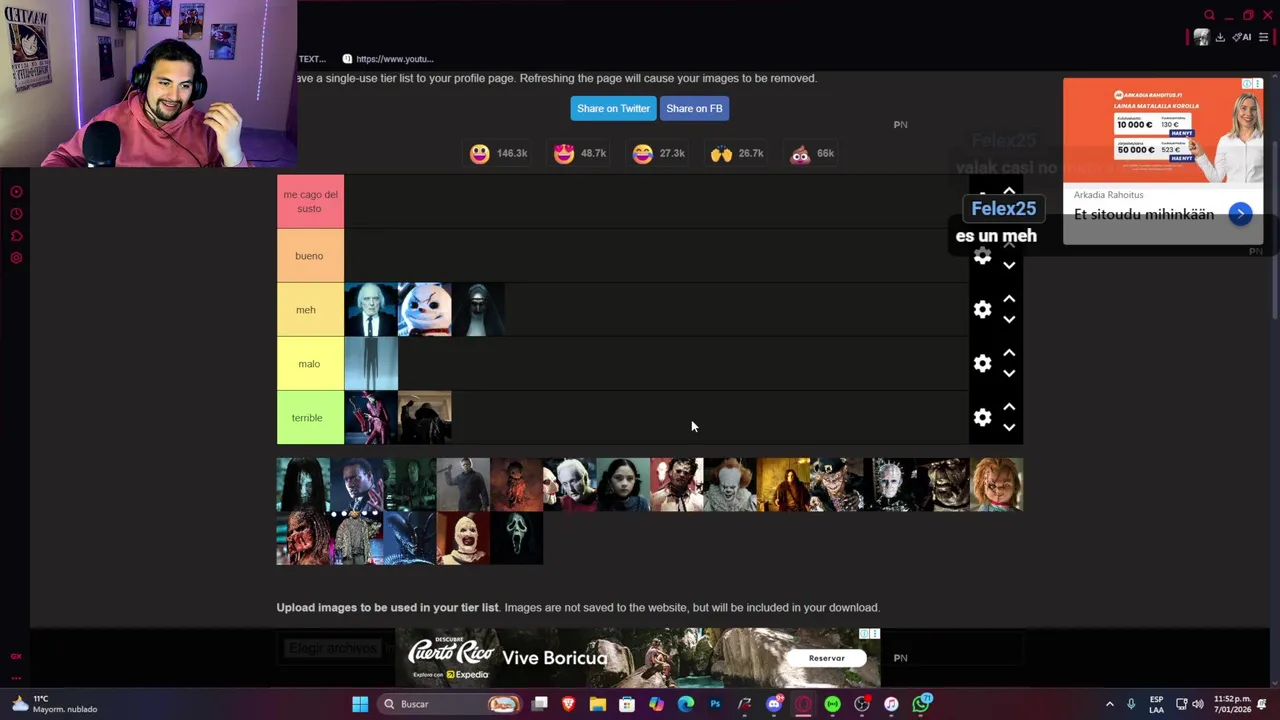Pick the Art the Clown thumbnail

(x=463, y=538)
